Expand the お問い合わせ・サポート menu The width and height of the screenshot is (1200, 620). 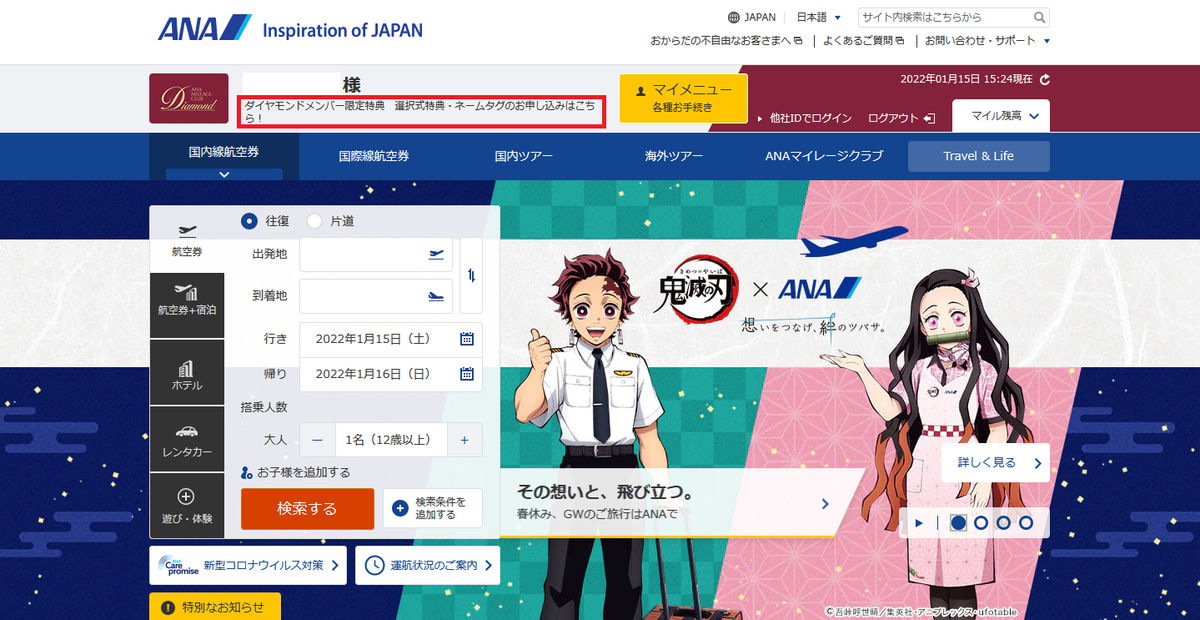tap(987, 41)
